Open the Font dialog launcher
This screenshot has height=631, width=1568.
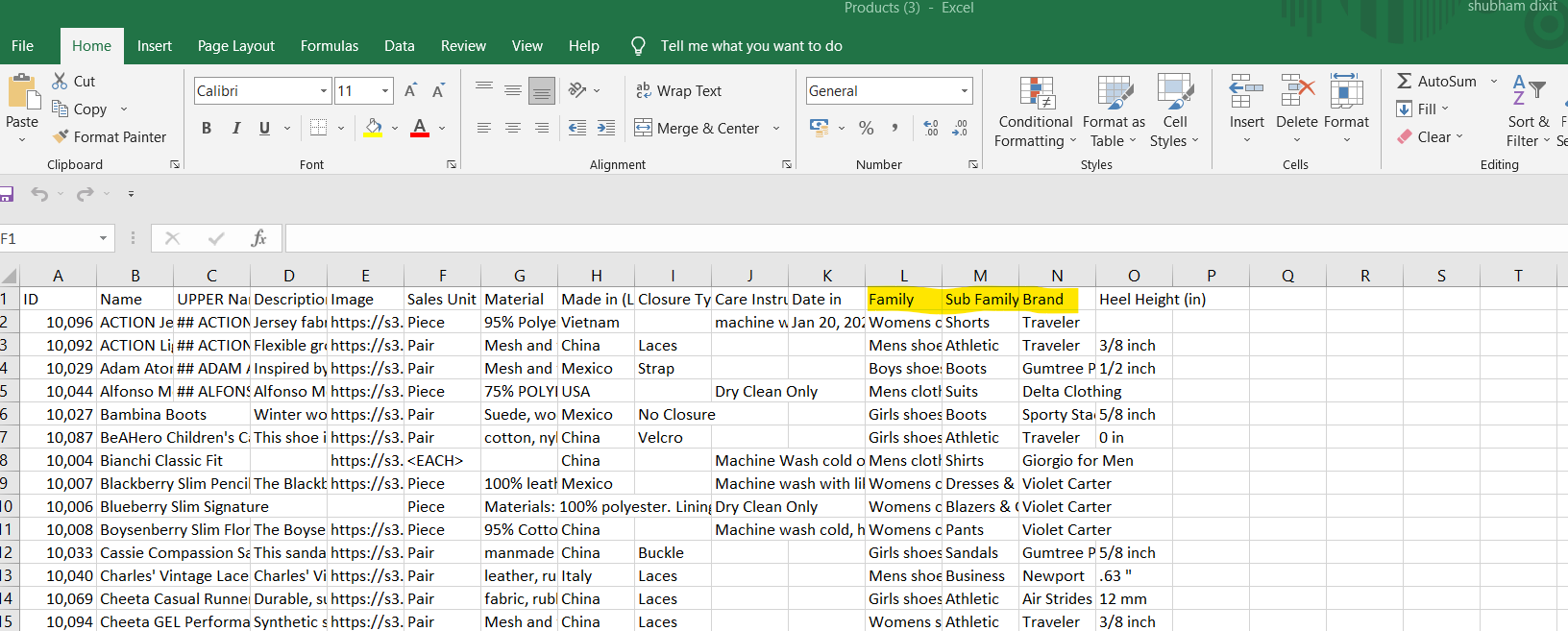coord(452,165)
